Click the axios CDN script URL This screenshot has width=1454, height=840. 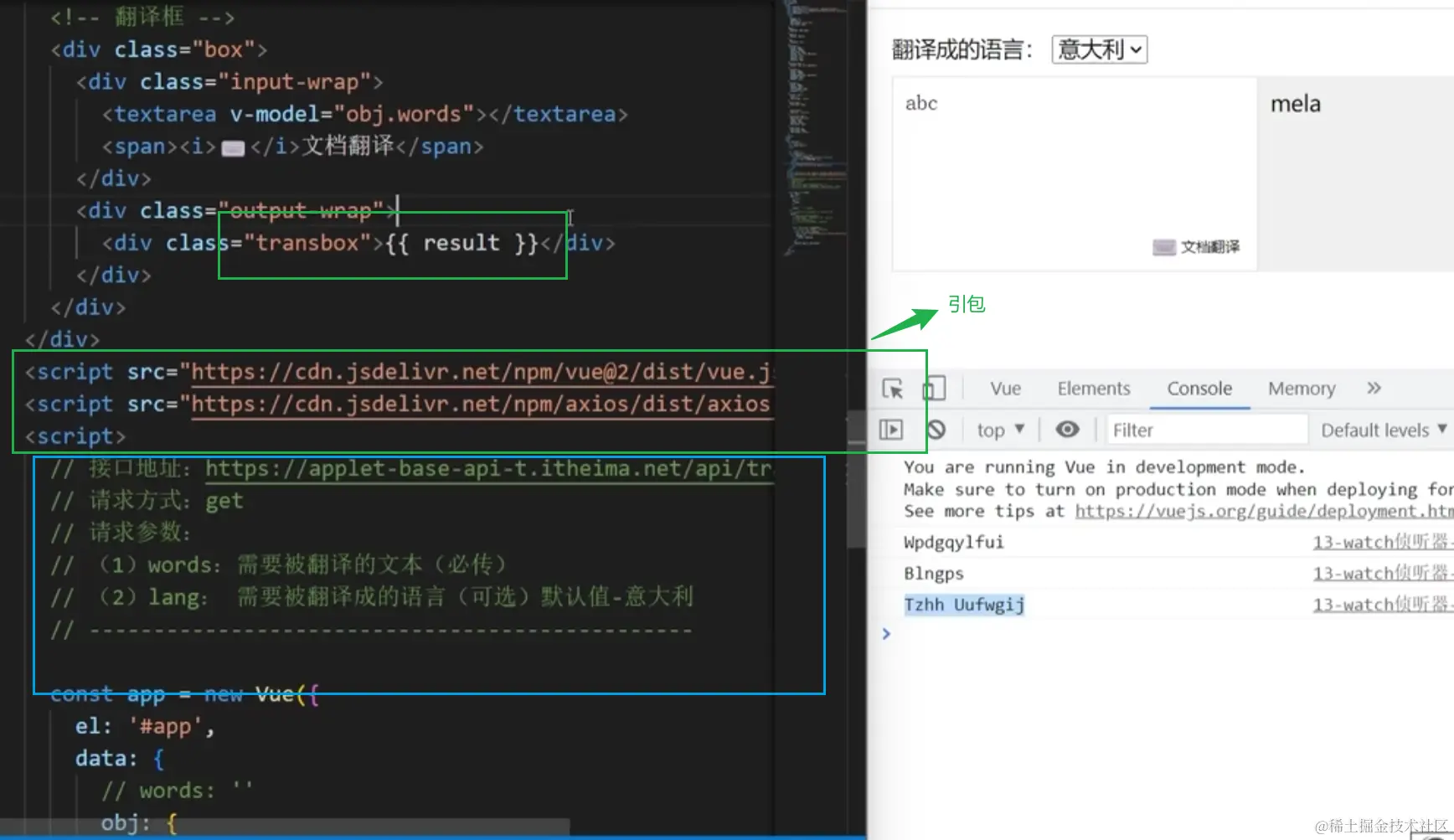[481, 404]
